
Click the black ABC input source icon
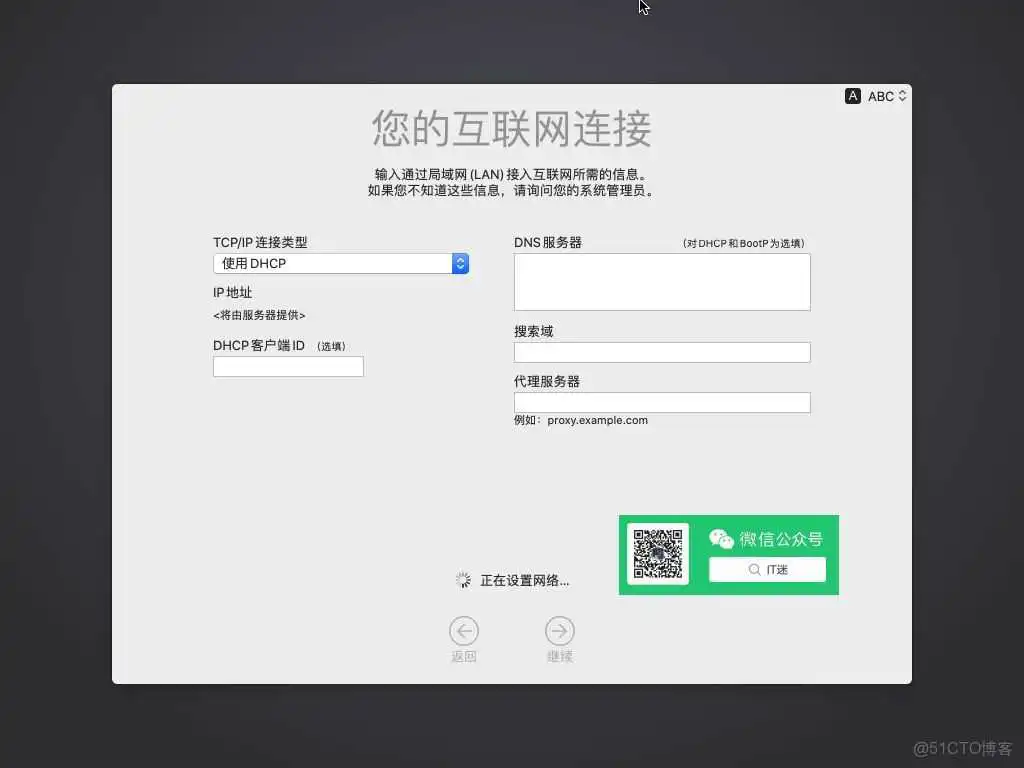852,95
